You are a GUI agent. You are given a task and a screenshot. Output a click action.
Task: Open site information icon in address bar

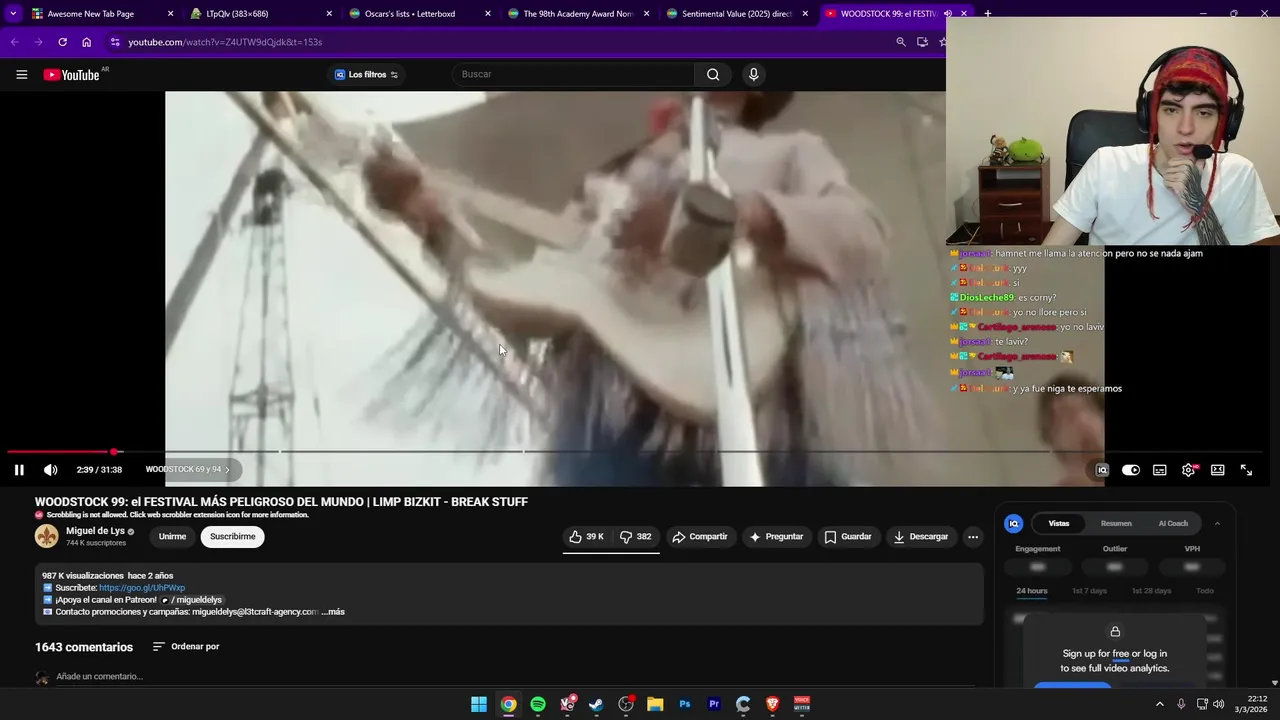pyautogui.click(x=115, y=42)
